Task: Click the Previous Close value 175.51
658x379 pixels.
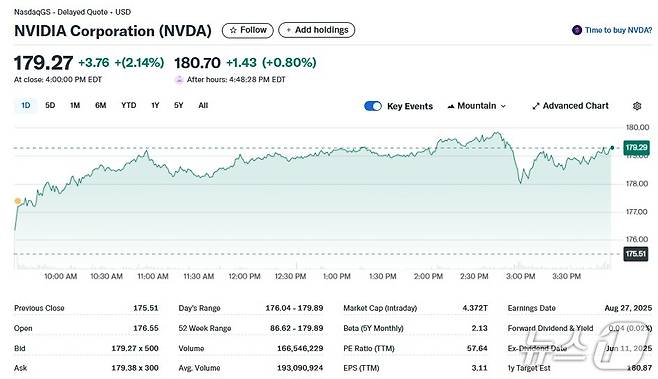Action: (146, 308)
